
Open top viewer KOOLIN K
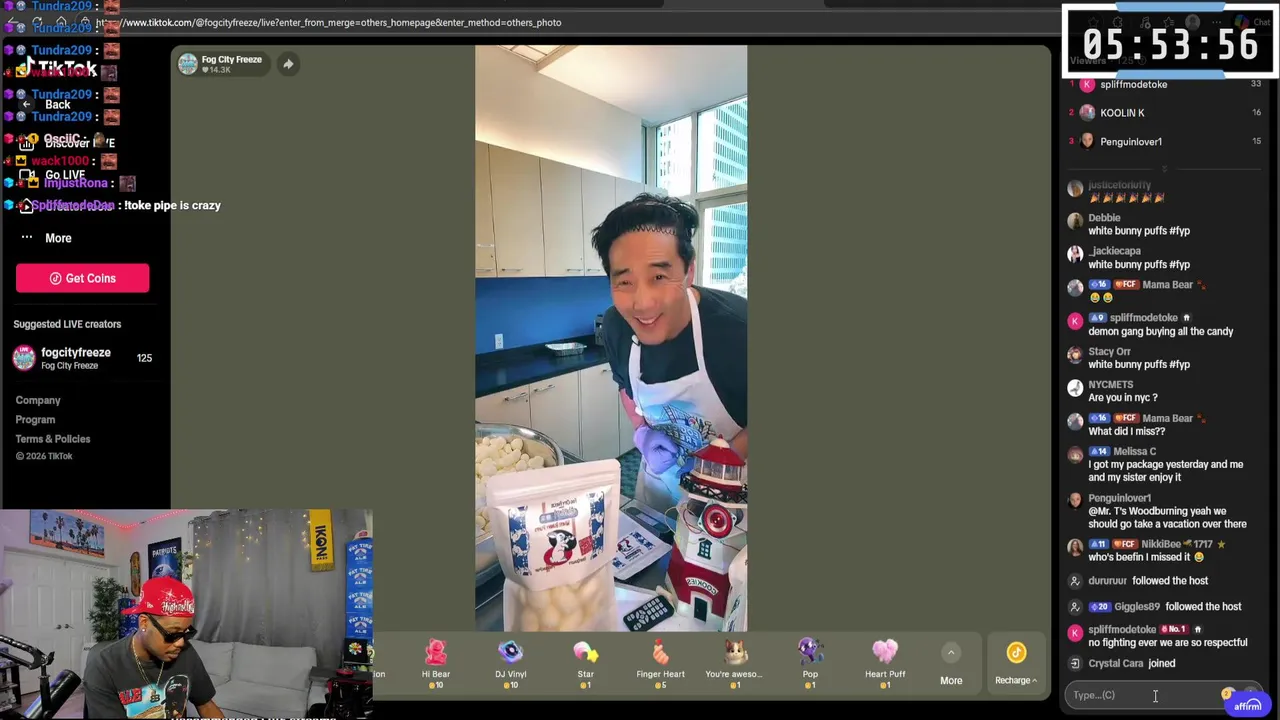[1122, 113]
